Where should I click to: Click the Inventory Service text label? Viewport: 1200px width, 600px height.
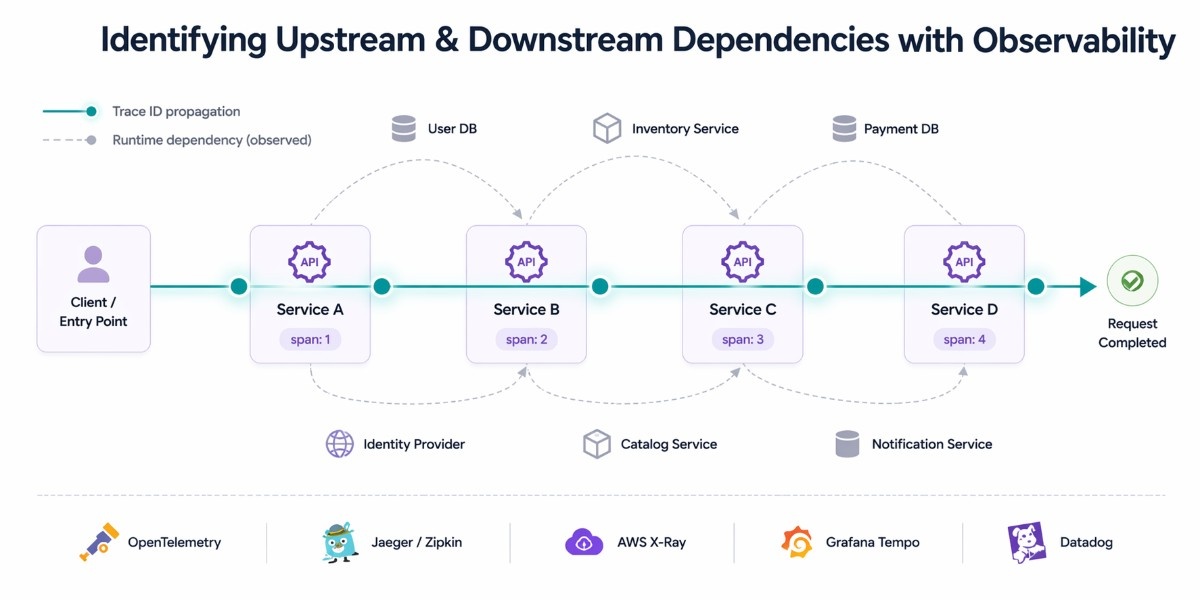click(685, 129)
